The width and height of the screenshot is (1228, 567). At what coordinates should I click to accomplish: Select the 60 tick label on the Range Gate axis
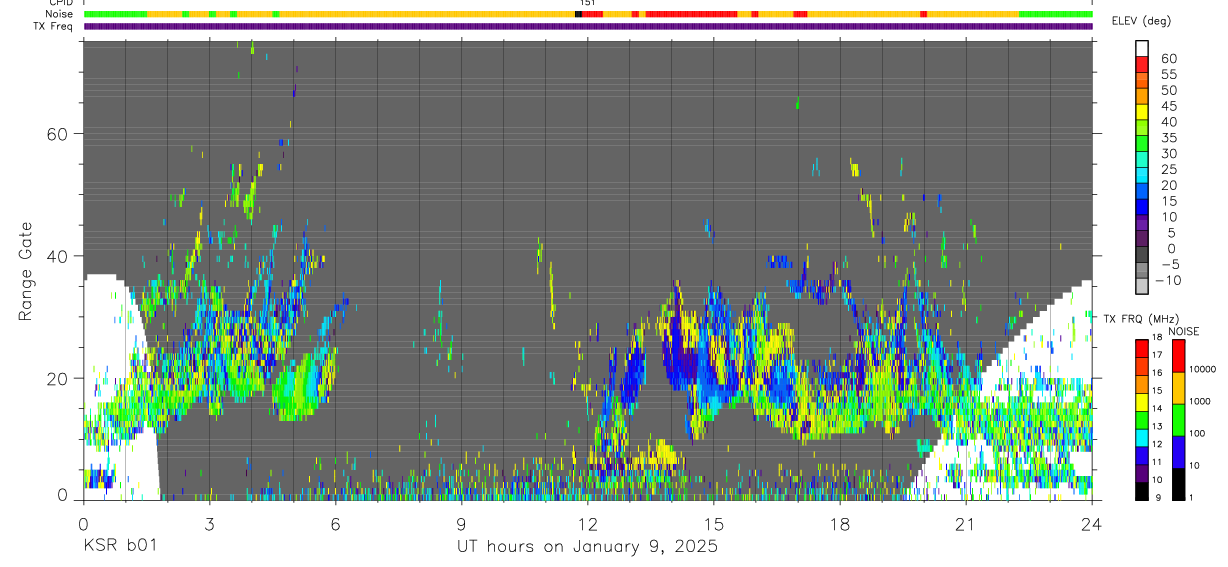pos(58,133)
